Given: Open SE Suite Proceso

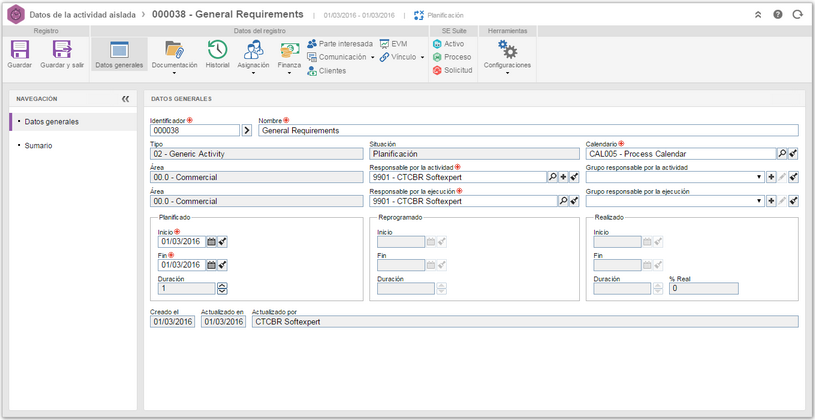Looking at the screenshot, I should coord(452,57).
